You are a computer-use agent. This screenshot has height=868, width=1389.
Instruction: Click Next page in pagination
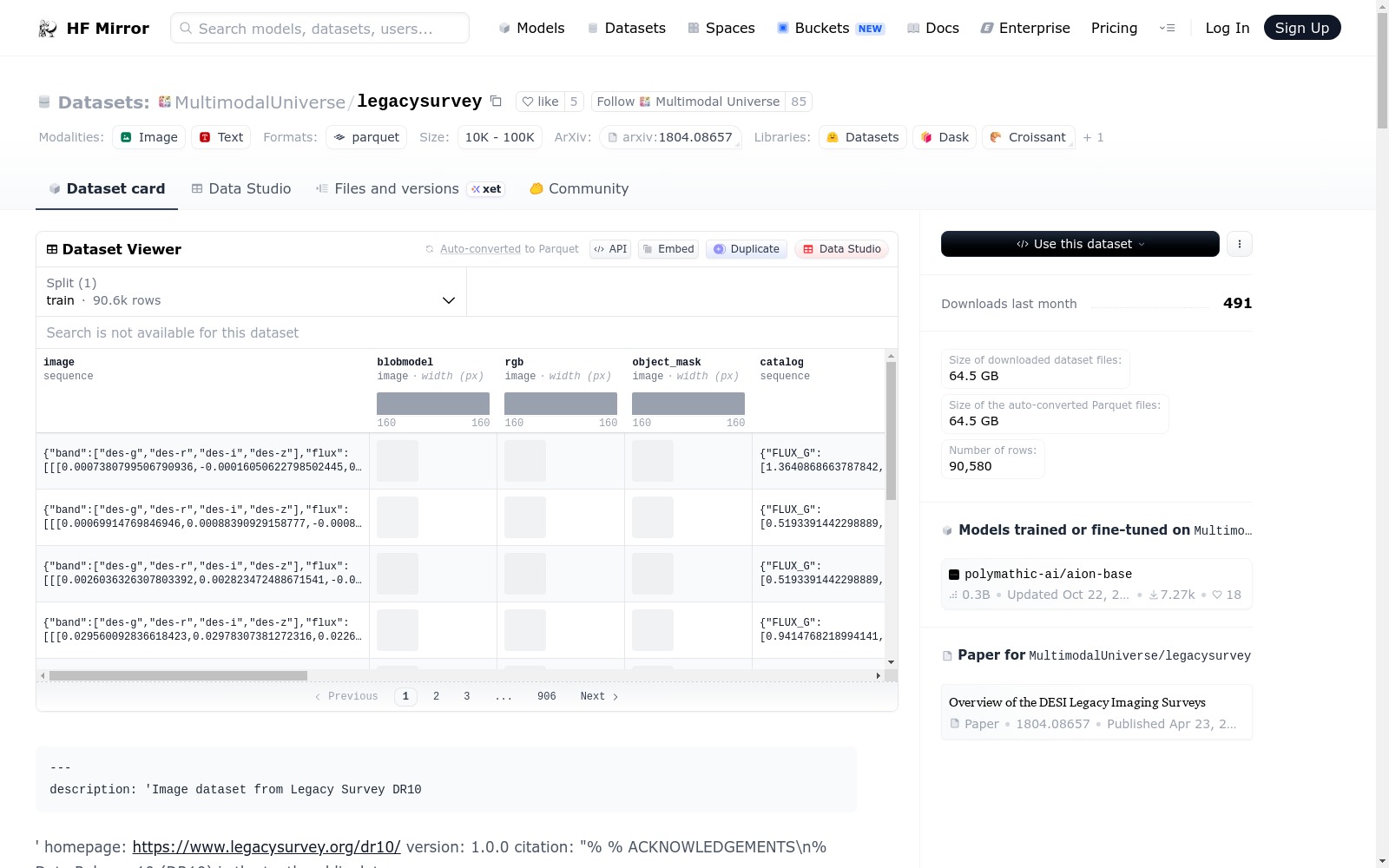click(599, 696)
